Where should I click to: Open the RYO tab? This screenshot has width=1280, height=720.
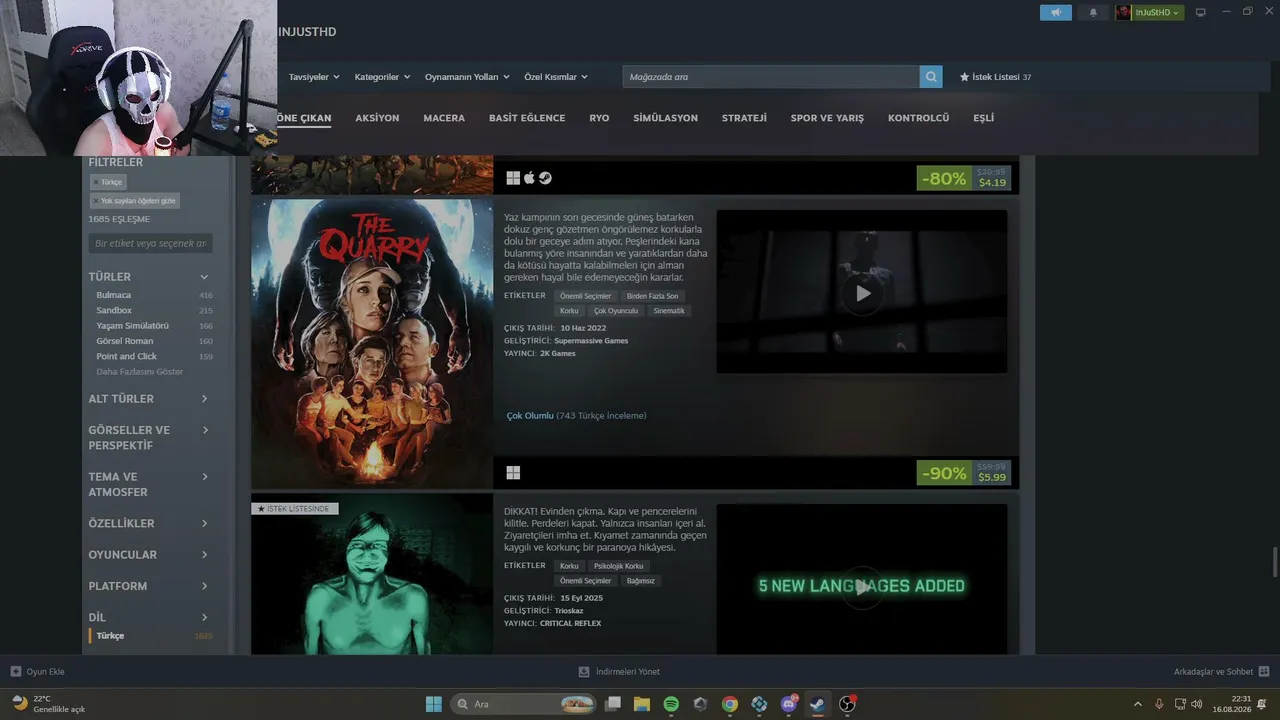pos(599,118)
